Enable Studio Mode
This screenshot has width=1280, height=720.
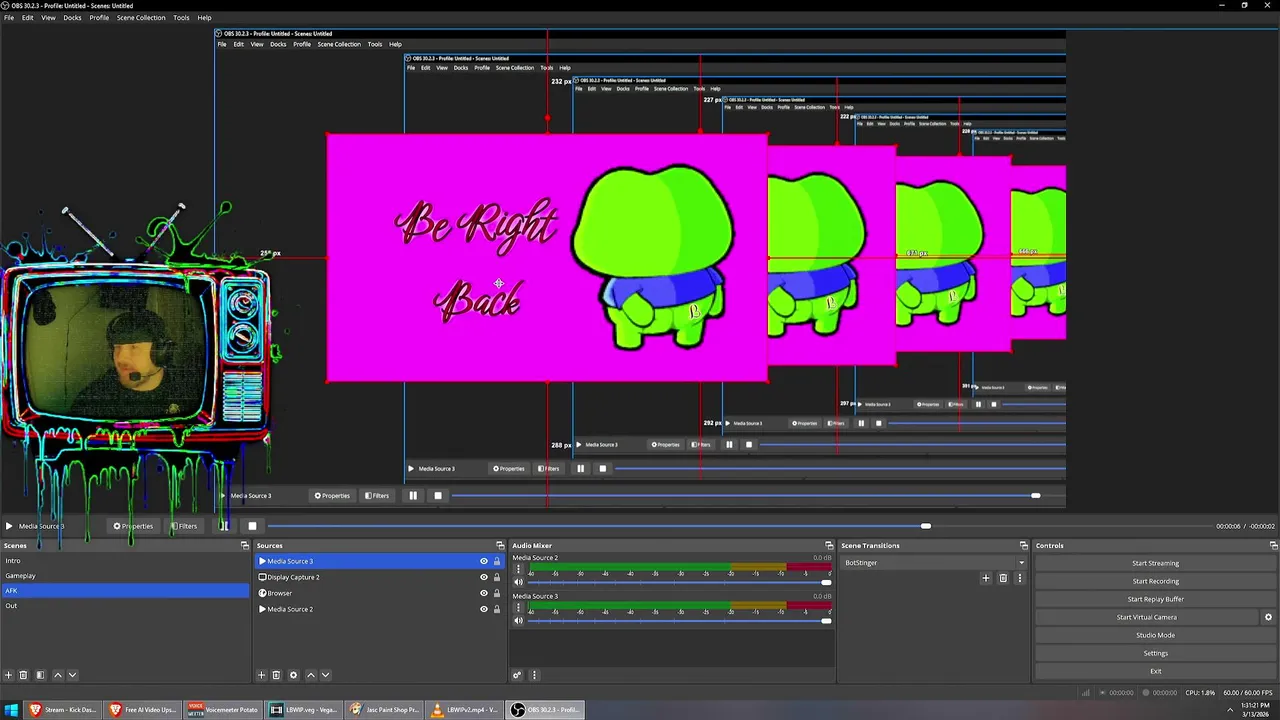pos(1155,635)
